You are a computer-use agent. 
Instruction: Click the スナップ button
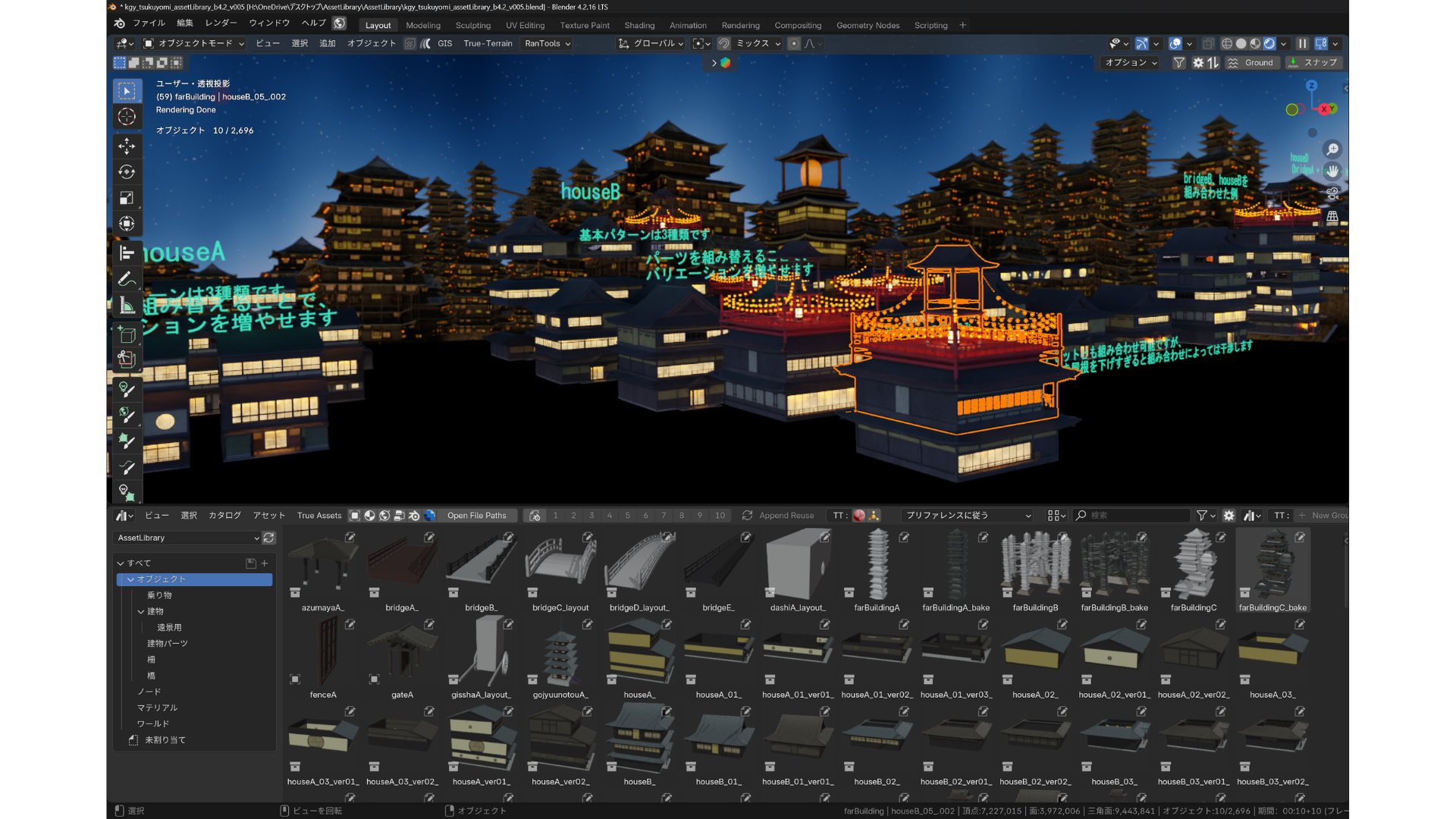click(1313, 63)
